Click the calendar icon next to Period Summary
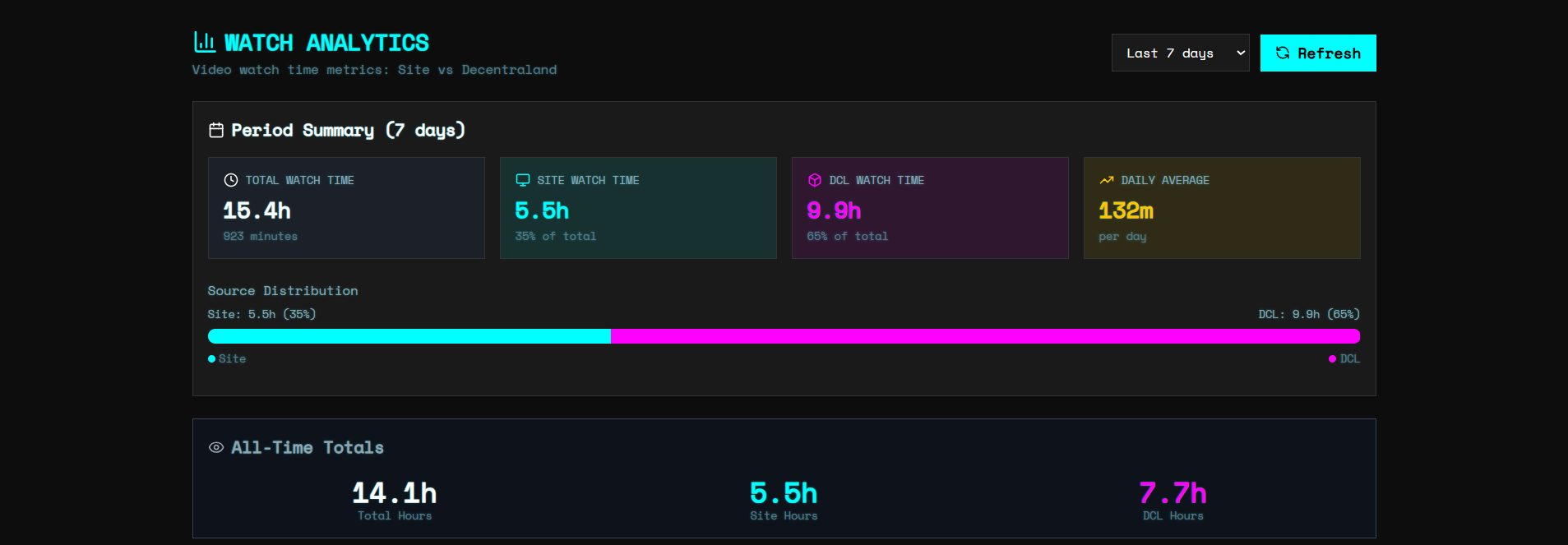The image size is (1568, 545). pos(216,130)
